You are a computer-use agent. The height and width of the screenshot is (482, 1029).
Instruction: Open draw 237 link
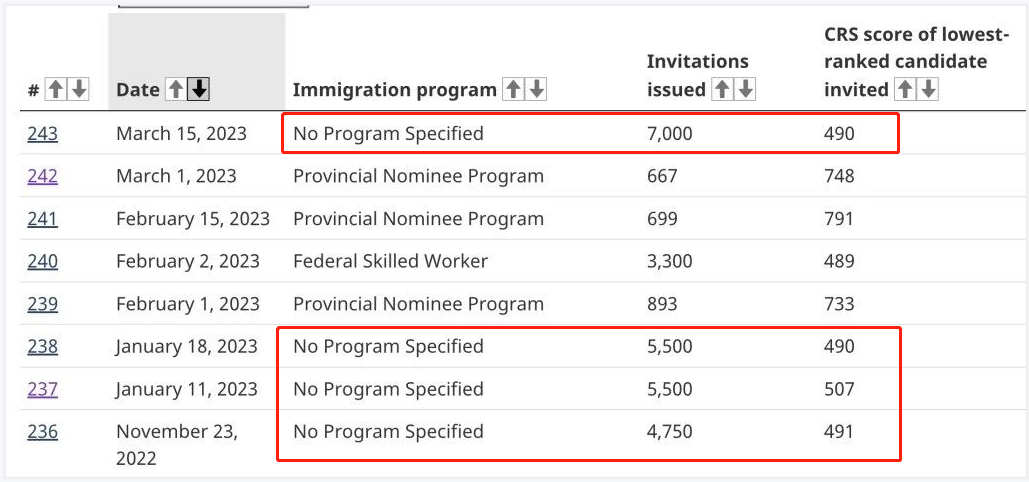click(x=43, y=389)
